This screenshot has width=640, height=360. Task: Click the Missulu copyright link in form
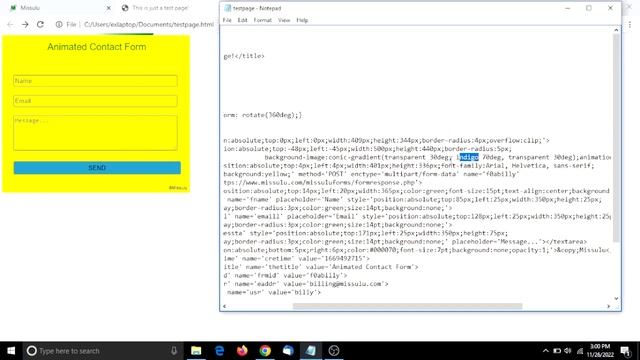[178, 188]
